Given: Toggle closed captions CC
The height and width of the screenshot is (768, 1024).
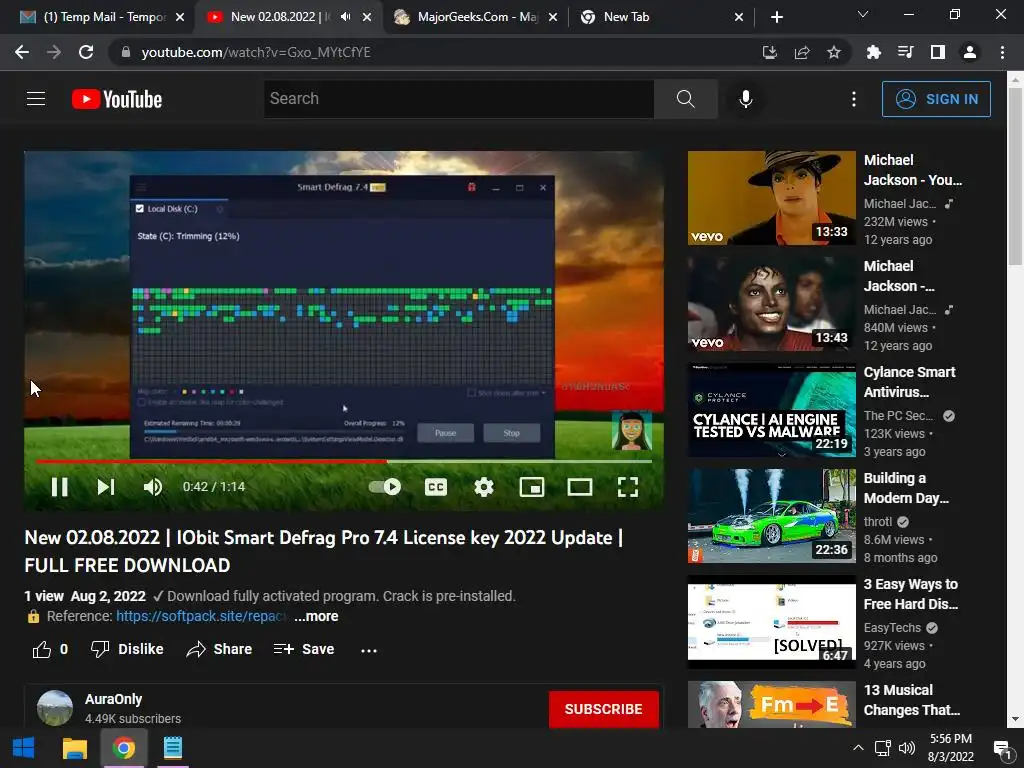Looking at the screenshot, I should coord(436,487).
